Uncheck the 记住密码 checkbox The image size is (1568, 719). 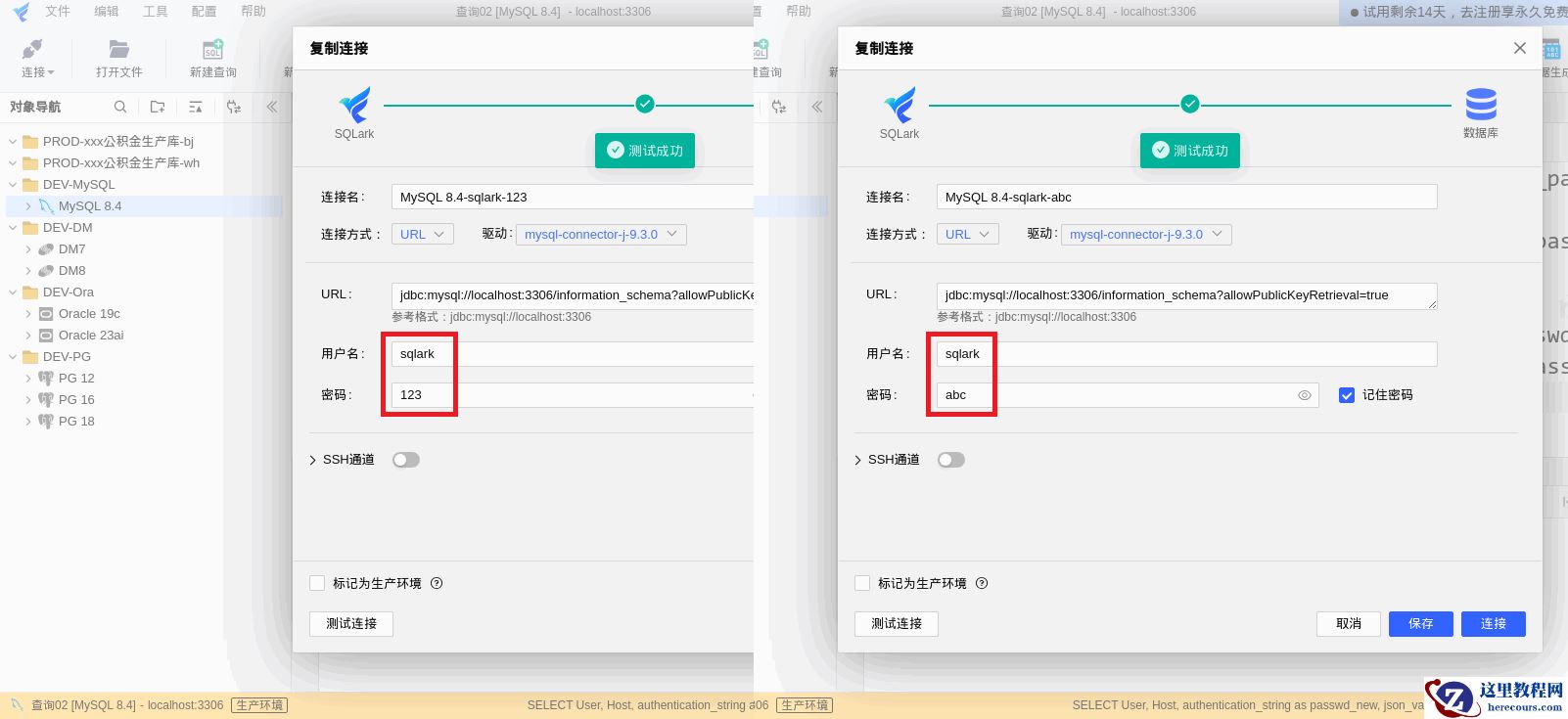(x=1347, y=395)
